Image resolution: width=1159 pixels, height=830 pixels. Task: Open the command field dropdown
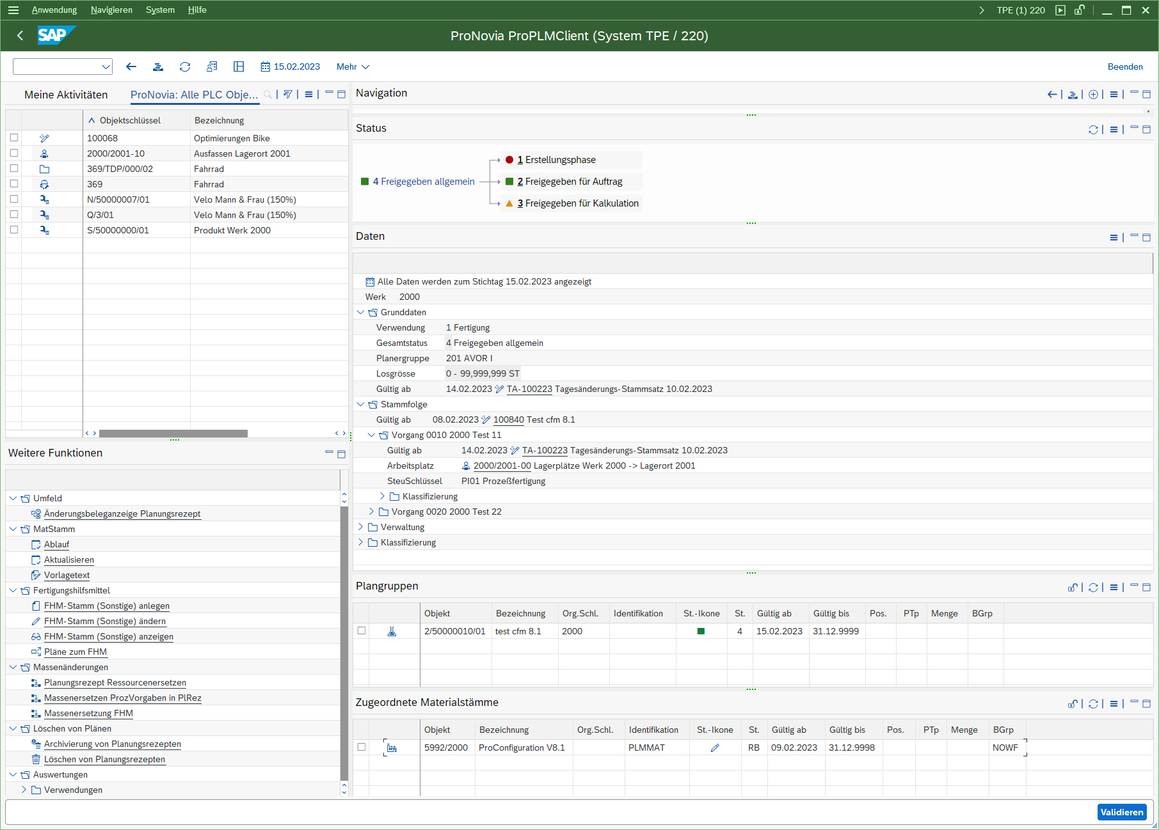click(x=105, y=67)
